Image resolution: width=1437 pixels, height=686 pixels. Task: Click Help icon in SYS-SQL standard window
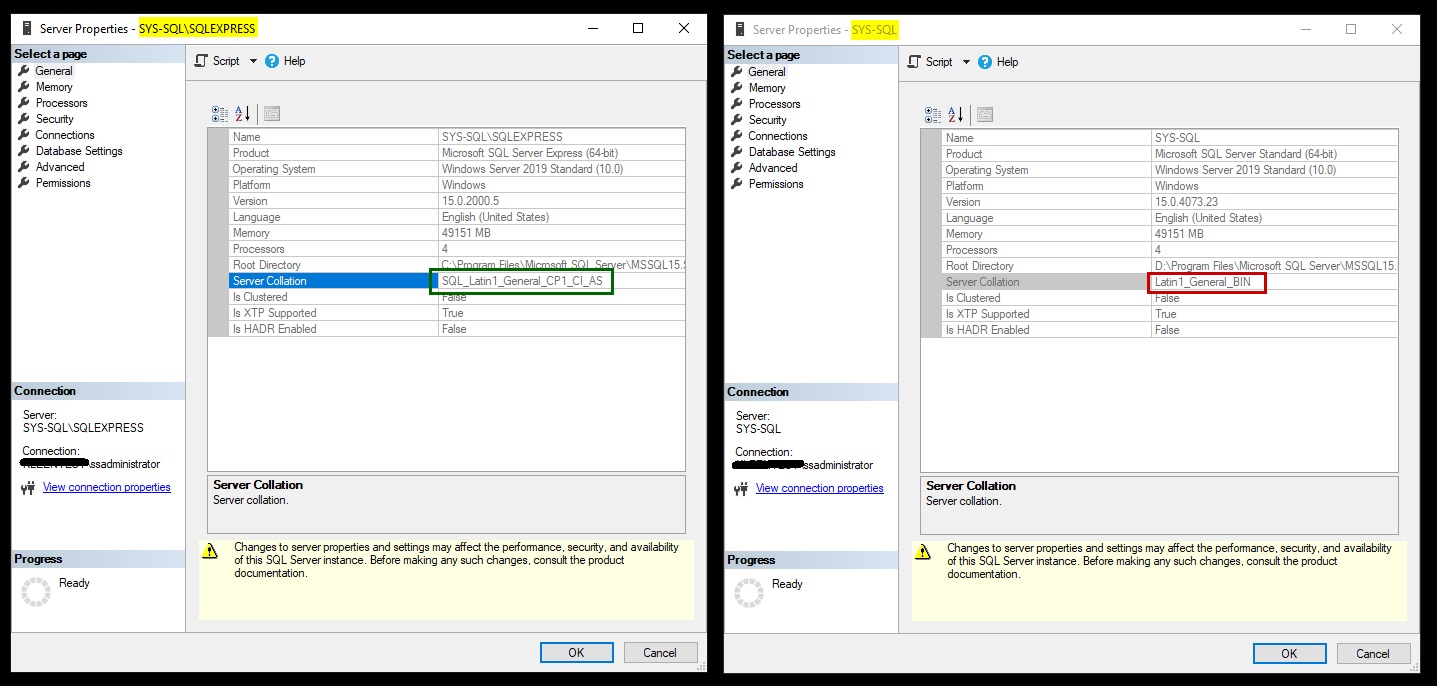click(x=985, y=62)
